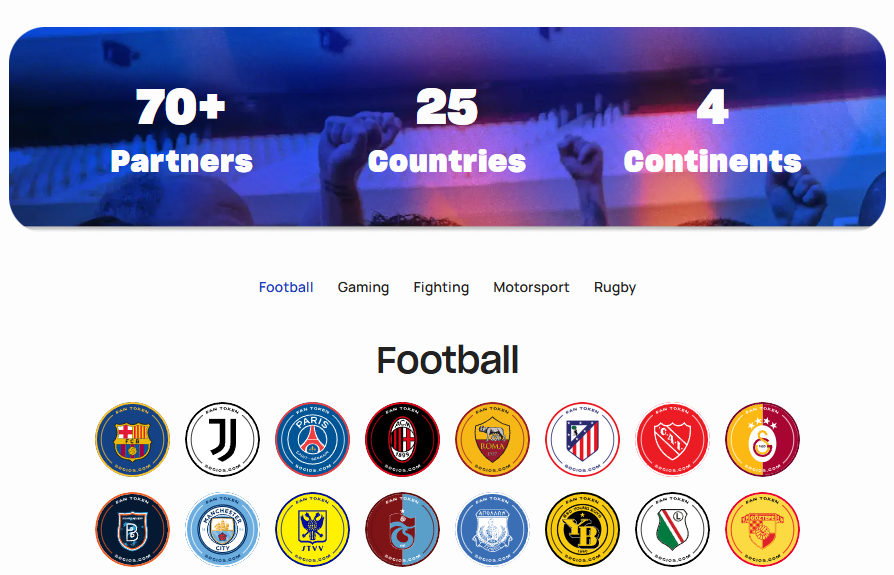
Task: Choose the AC Milan fan token
Action: point(403,439)
